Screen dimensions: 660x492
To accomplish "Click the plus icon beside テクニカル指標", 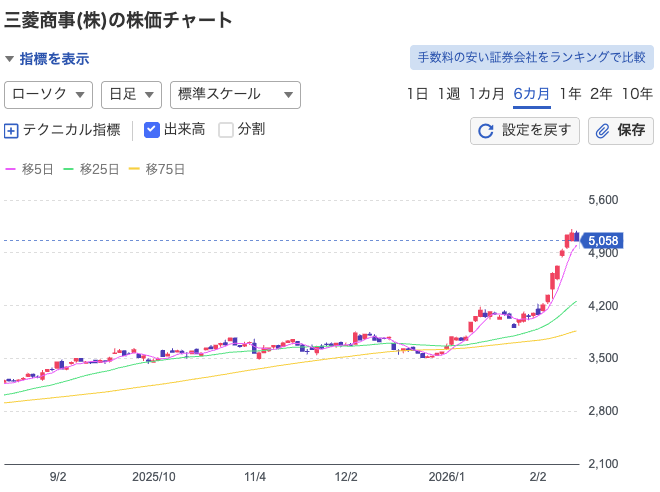I will pyautogui.click(x=12, y=130).
